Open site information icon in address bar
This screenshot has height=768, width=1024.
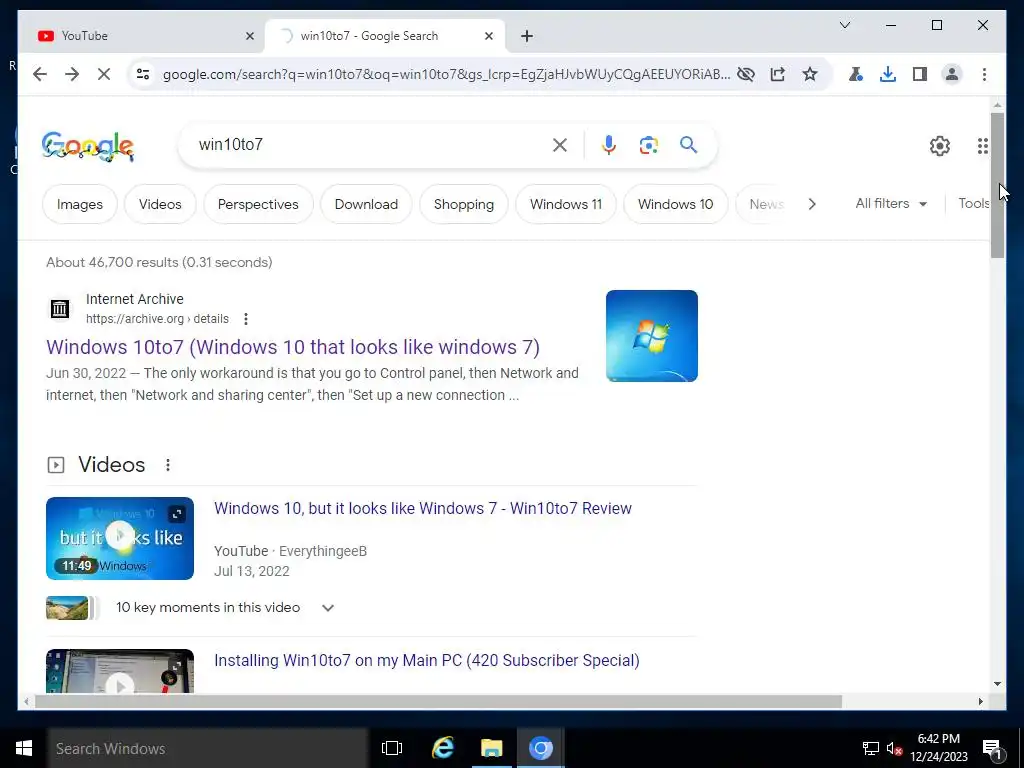pos(143,74)
